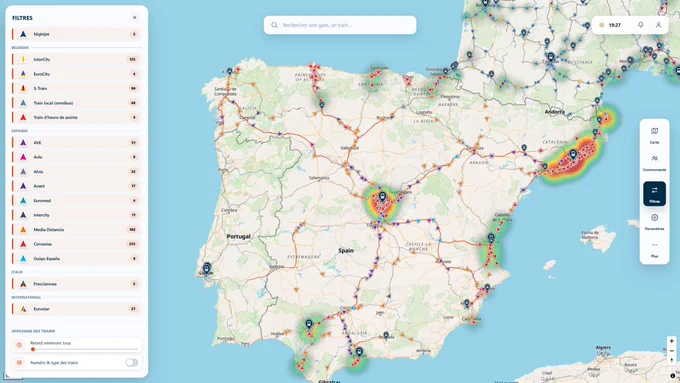Open the Paramètres menu item
Image resolution: width=680 pixels, height=383 pixels.
[654, 222]
